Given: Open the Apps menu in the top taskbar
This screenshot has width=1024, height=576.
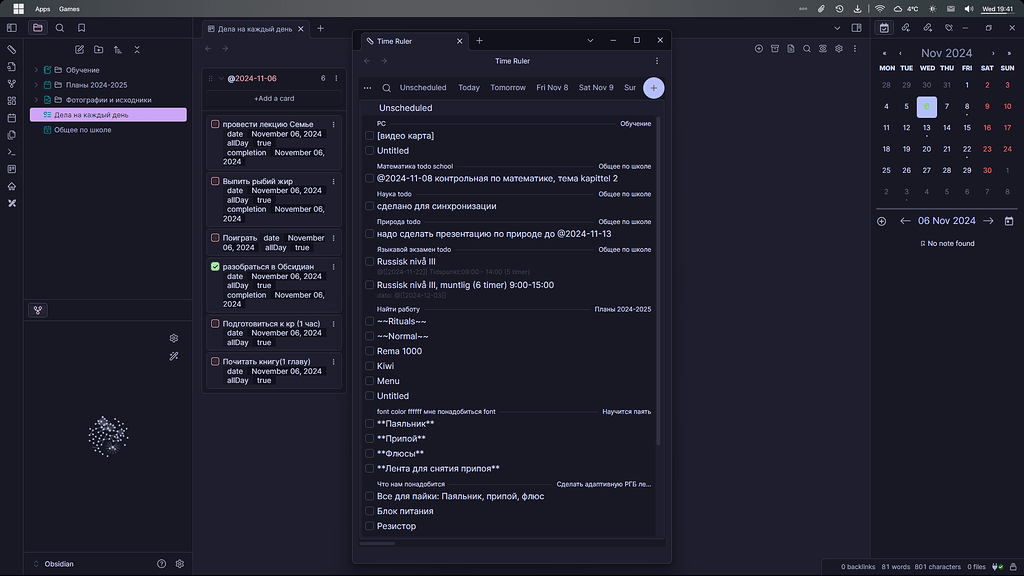Looking at the screenshot, I should 42,9.
